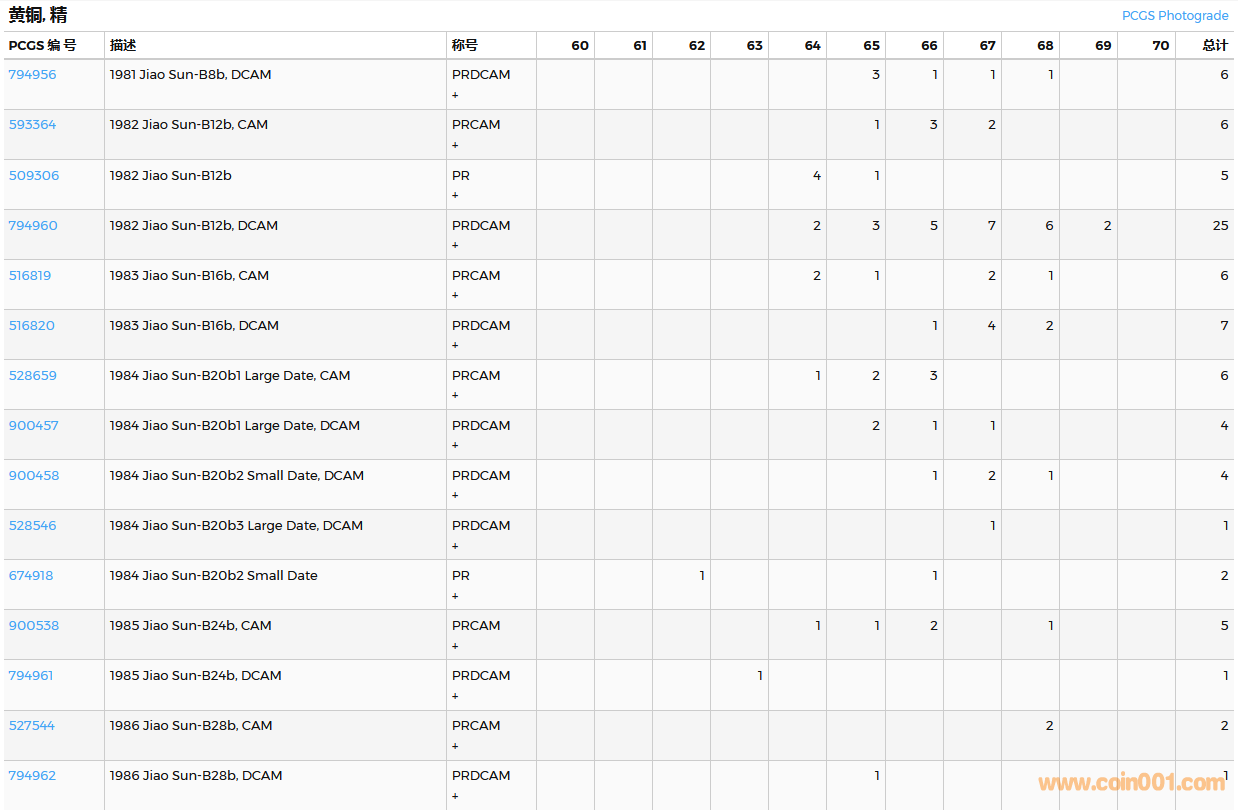The width and height of the screenshot is (1238, 810).
Task: Click the 描述 column header
Action: tap(123, 46)
